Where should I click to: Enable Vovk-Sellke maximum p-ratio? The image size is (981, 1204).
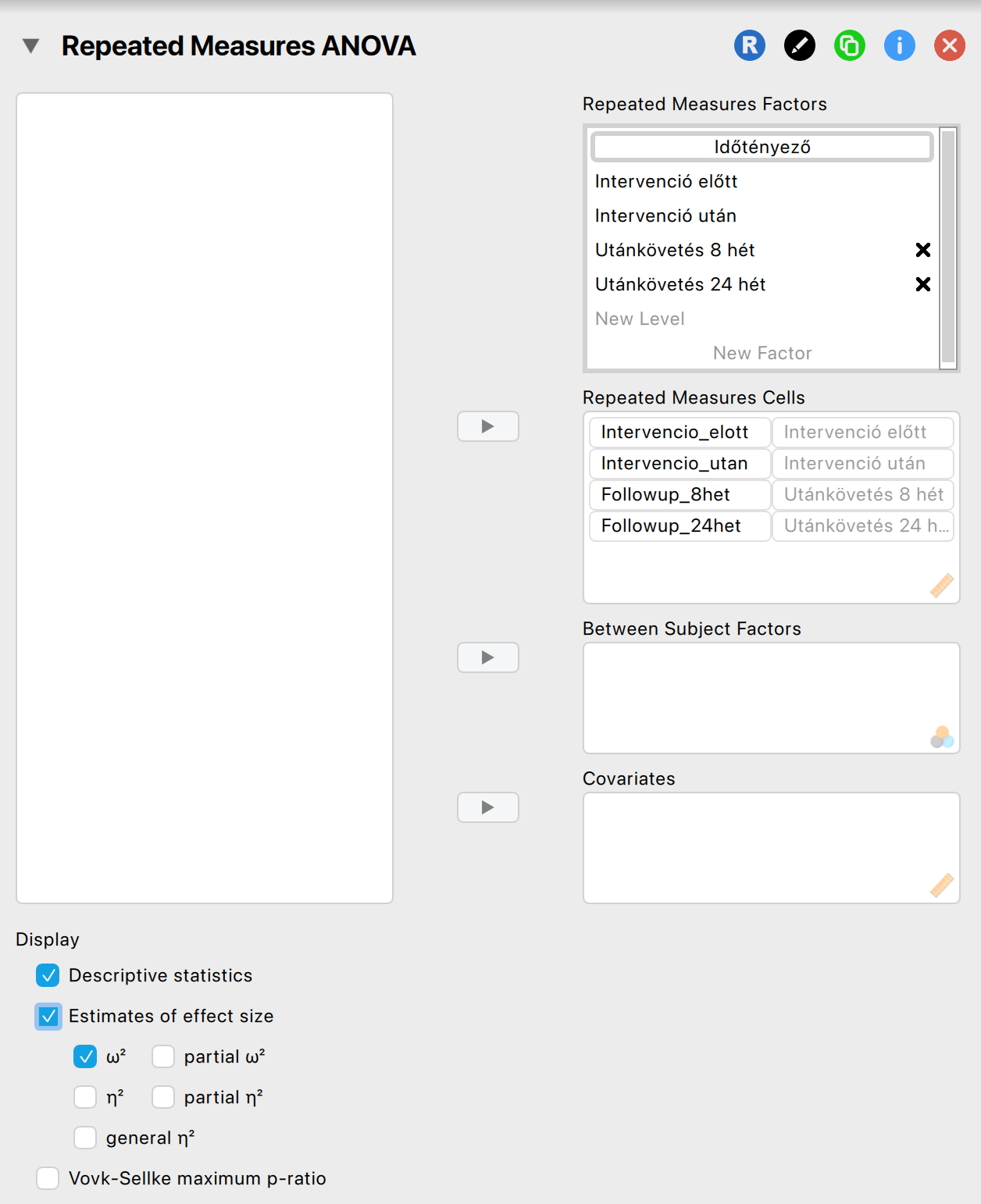click(48, 1178)
